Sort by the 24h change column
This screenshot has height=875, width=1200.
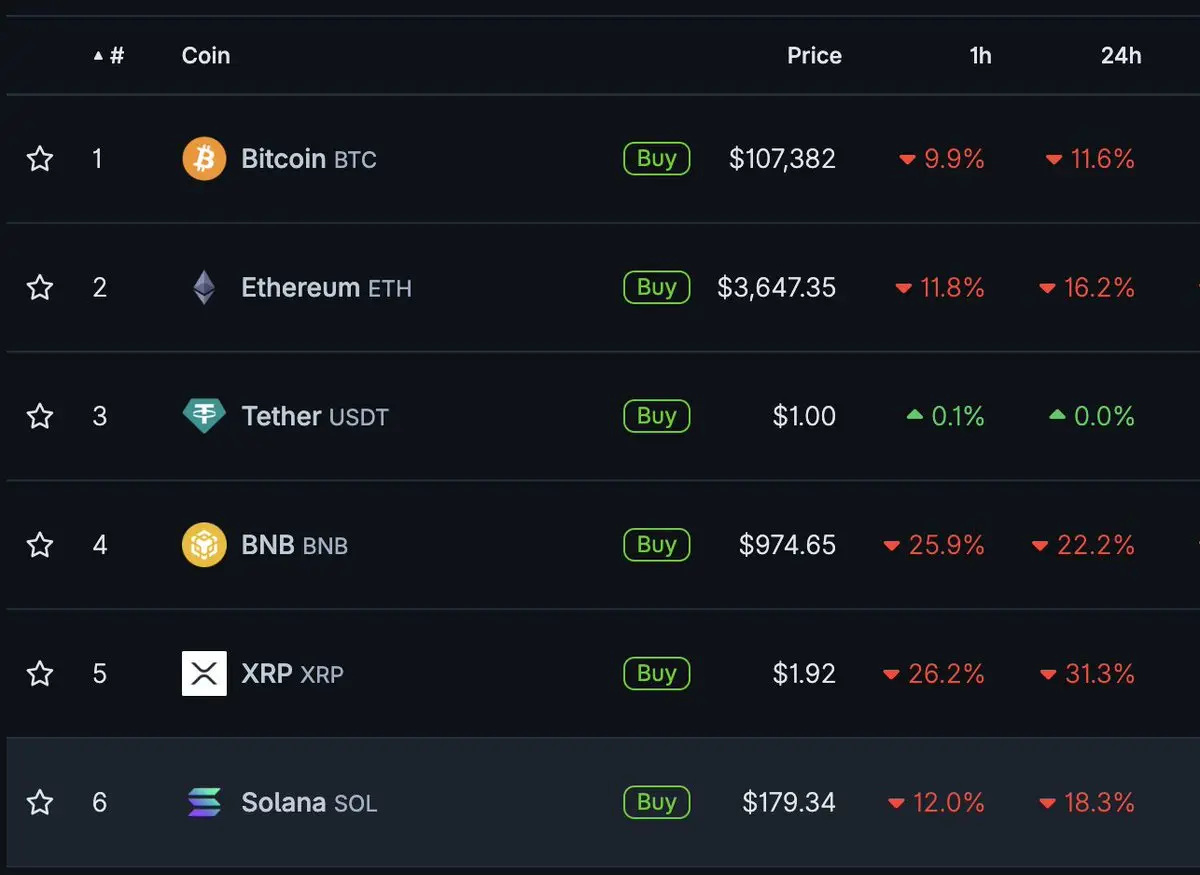1121,56
